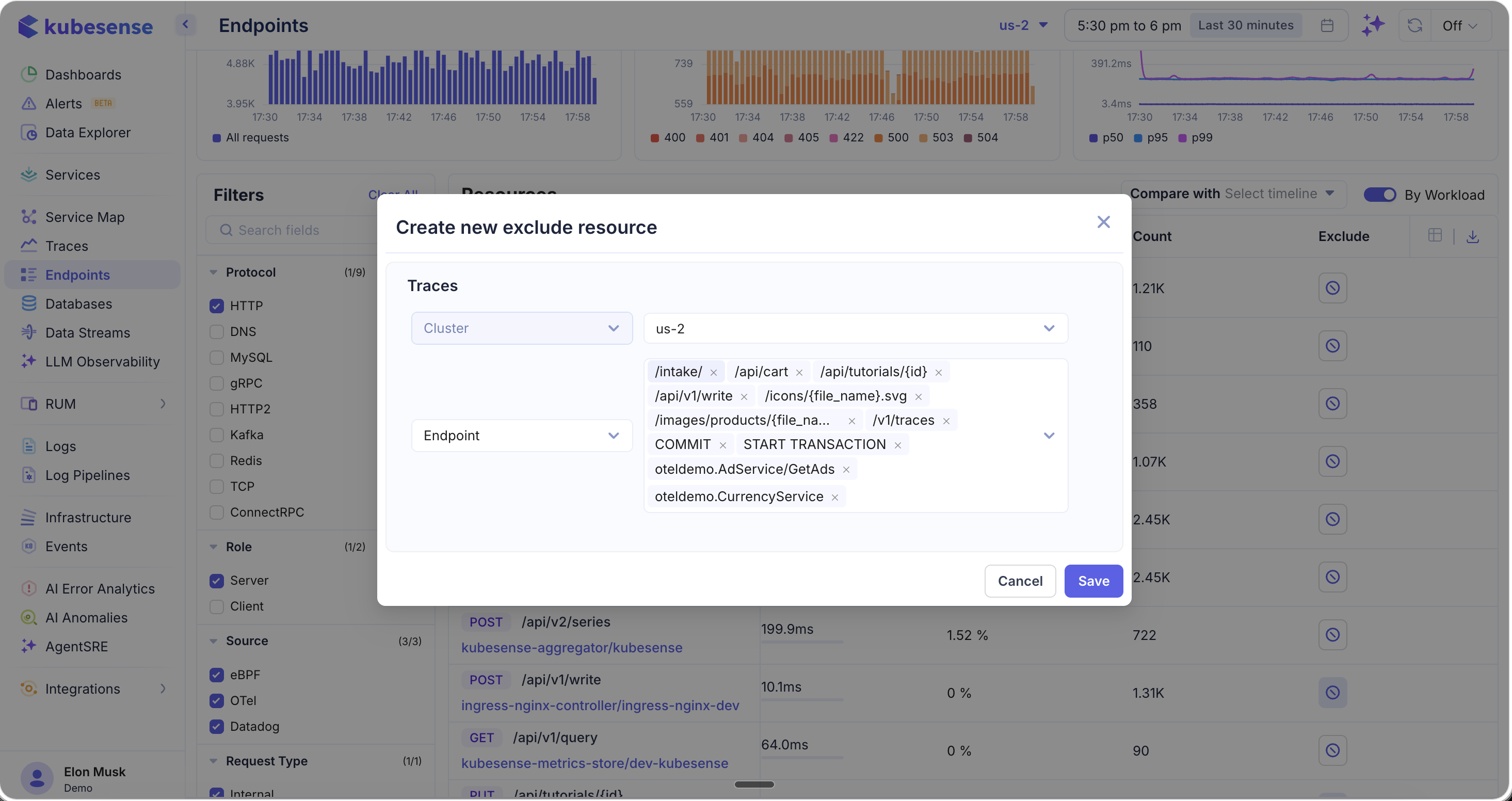Open the us-2 cluster selector in header
The width and height of the screenshot is (1512, 801).
tap(1023, 25)
